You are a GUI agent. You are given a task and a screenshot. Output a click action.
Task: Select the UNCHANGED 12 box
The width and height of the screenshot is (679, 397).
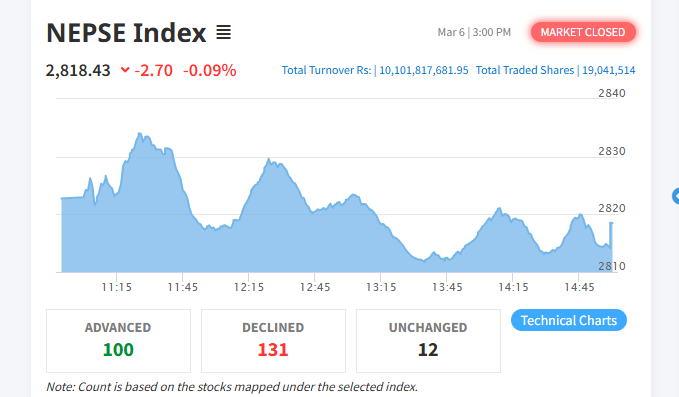(x=428, y=341)
